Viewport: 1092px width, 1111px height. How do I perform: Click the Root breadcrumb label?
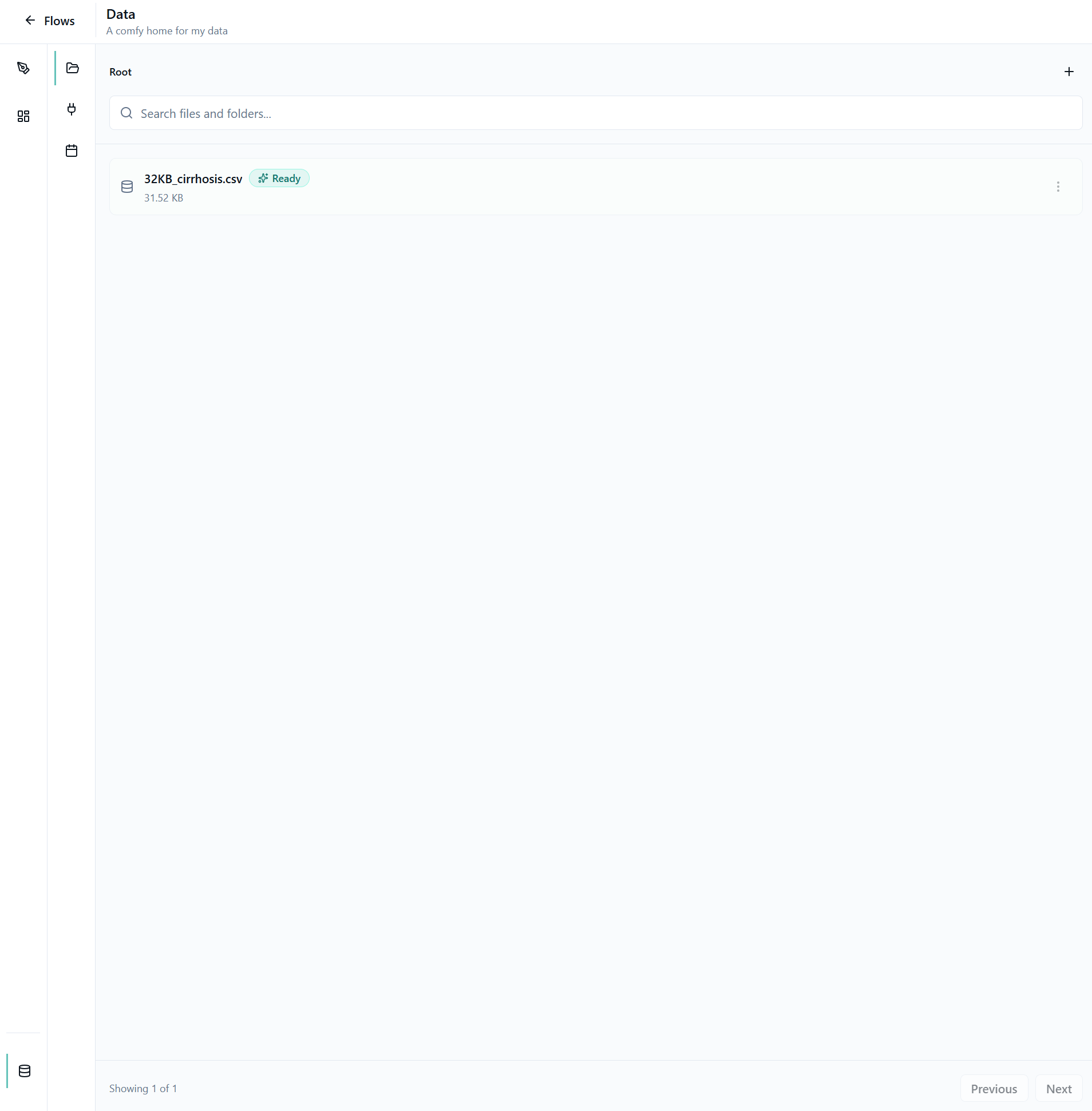coord(120,72)
